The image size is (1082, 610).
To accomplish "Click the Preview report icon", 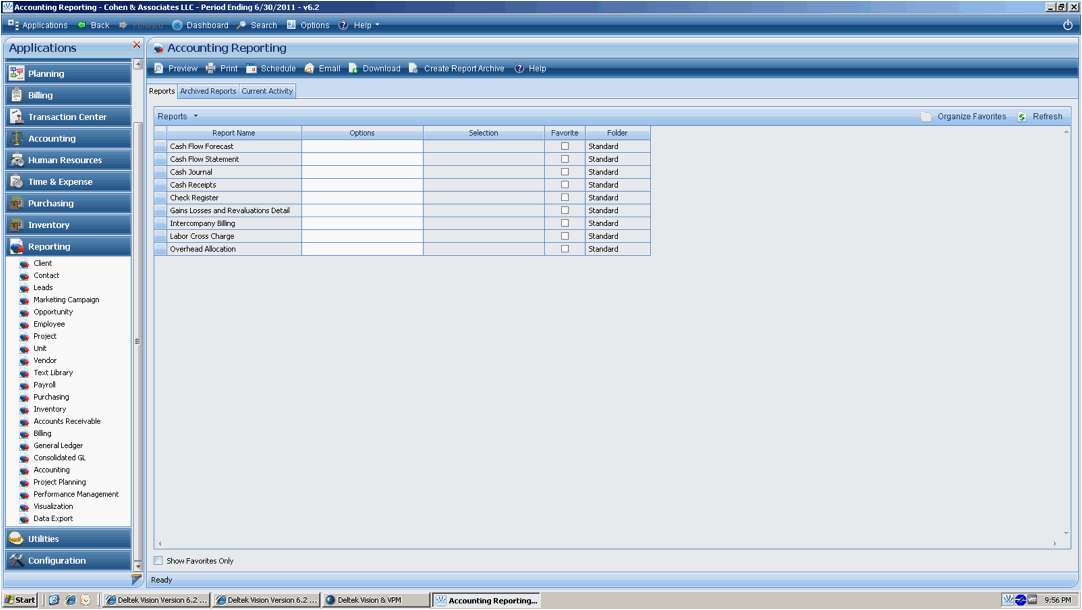I will (159, 69).
